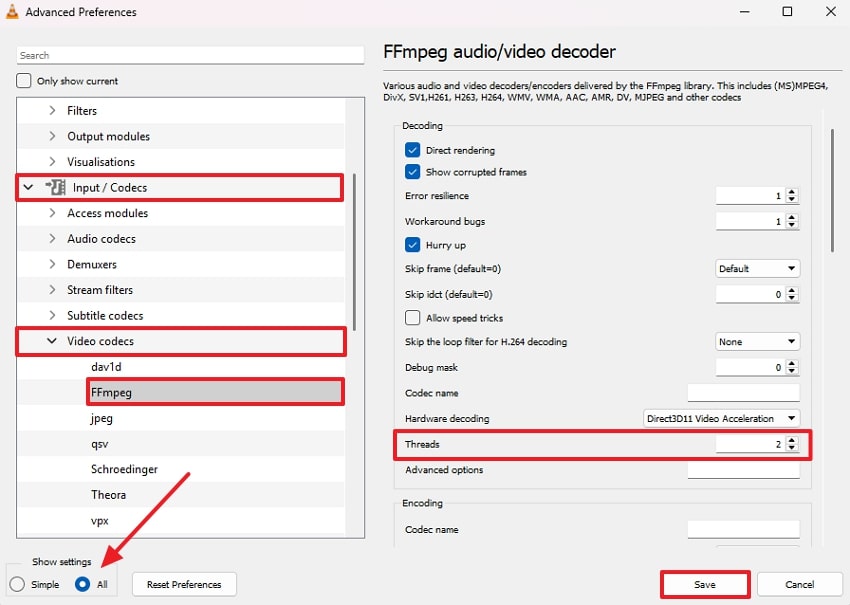Increase the Error resilience value
Viewport: 850px width, 605px height.
(792, 191)
